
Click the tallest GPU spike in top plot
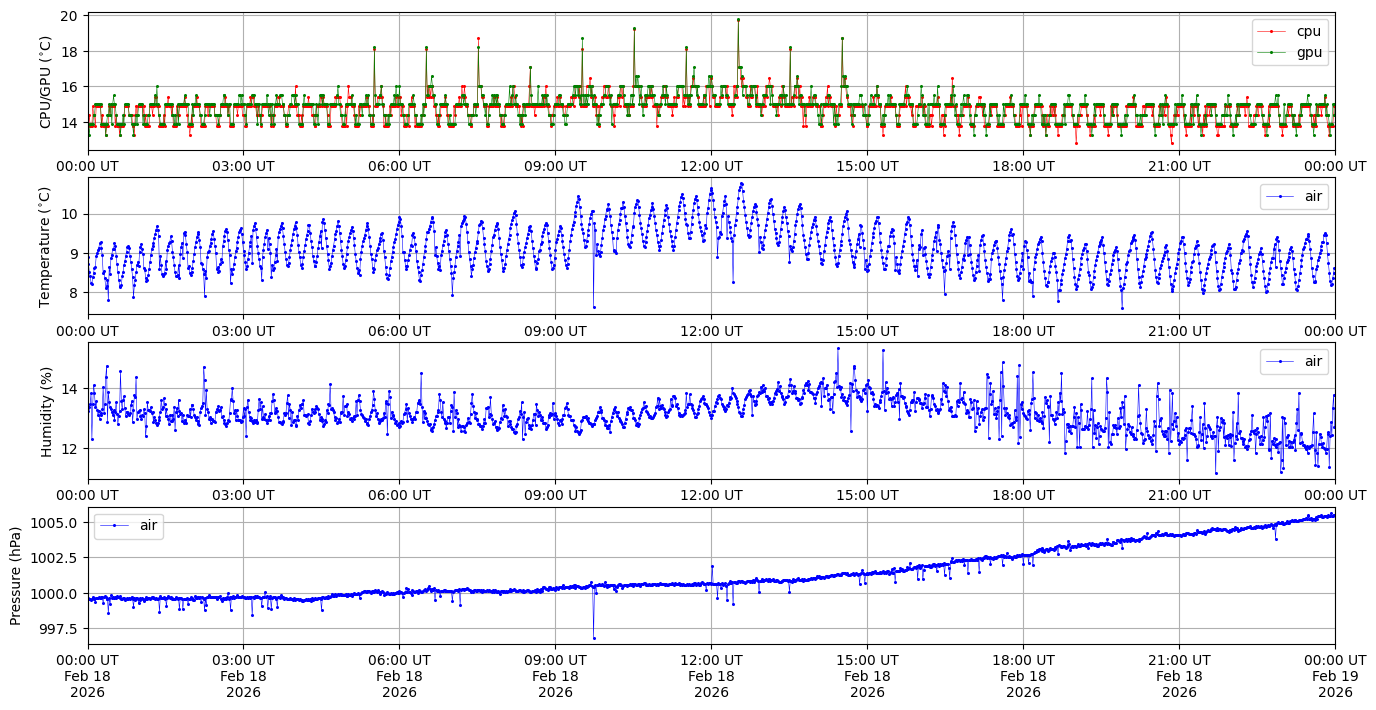click(738, 19)
